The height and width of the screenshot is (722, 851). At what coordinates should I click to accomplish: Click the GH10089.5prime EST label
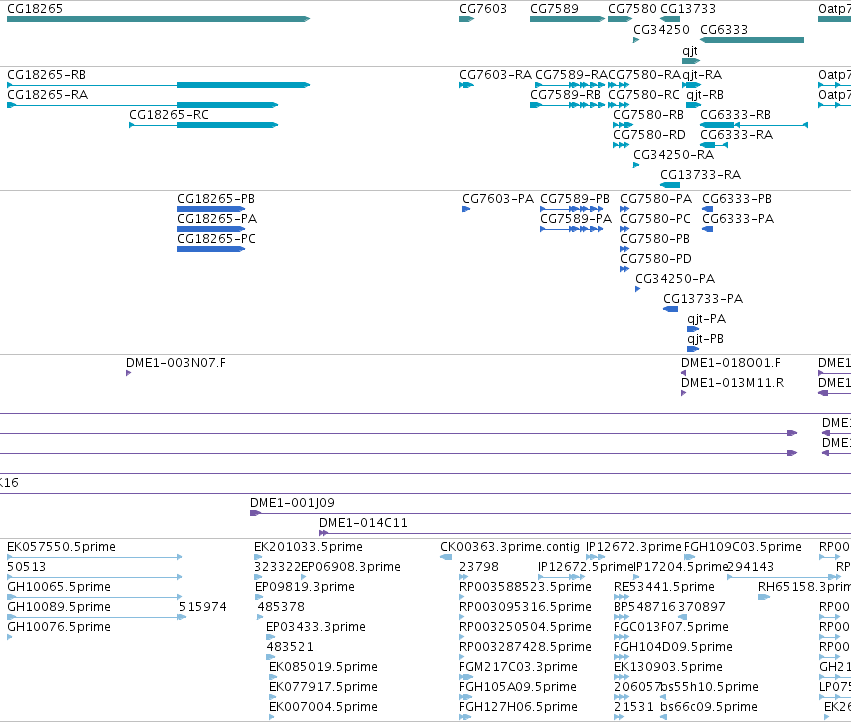point(59,607)
